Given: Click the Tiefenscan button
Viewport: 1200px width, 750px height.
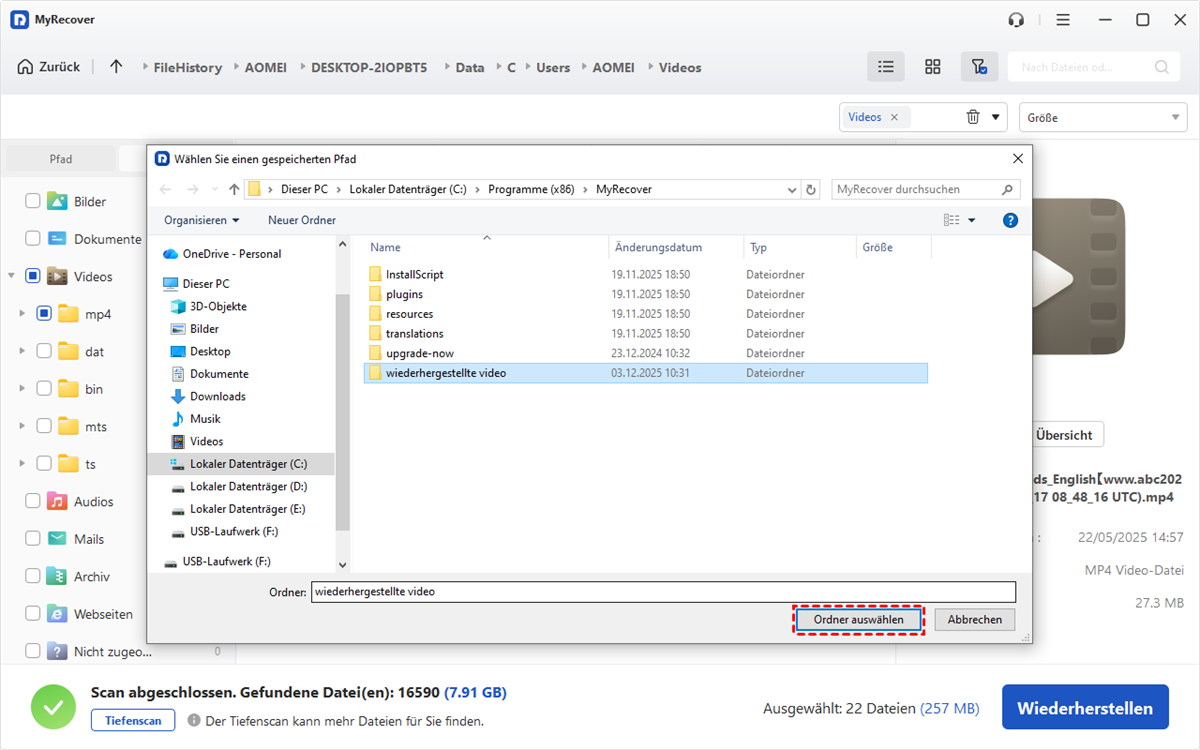Looking at the screenshot, I should pyautogui.click(x=133, y=720).
